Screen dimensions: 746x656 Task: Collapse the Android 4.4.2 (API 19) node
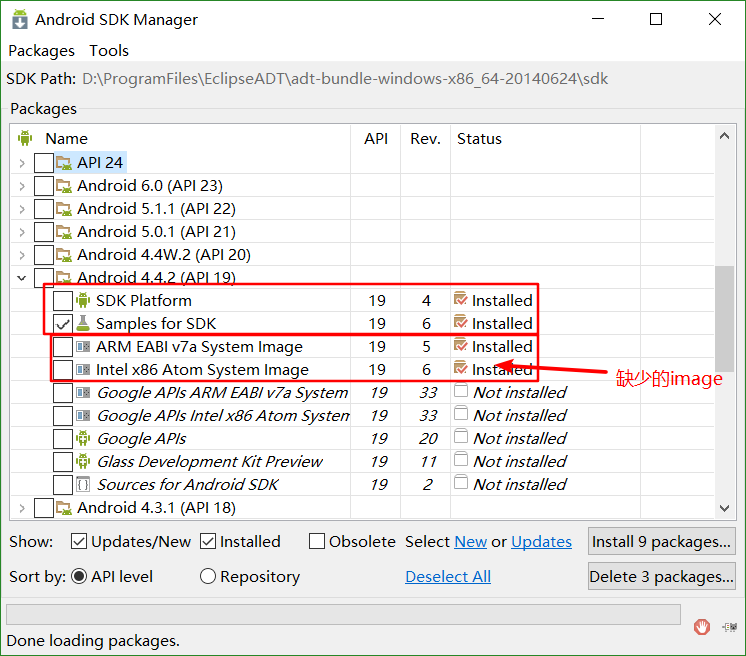tap(22, 277)
